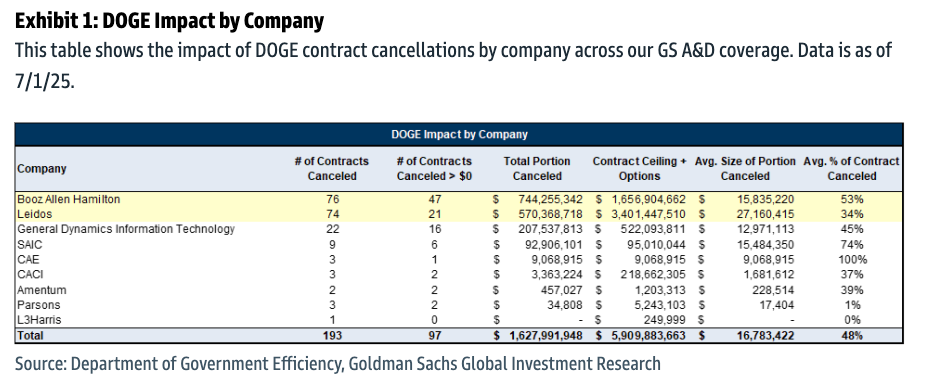Select the 'DOGE Impact by Company' table title bar
Viewport: 938px width, 386px height.
click(x=459, y=134)
